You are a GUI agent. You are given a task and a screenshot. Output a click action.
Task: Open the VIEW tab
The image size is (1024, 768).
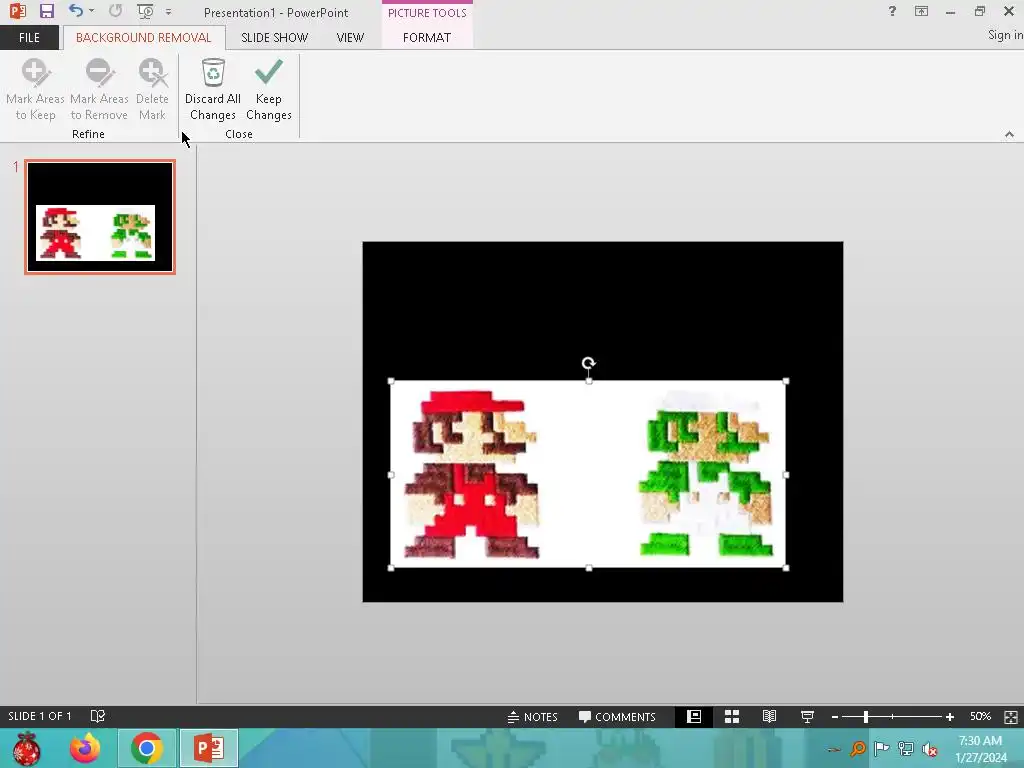click(x=350, y=38)
